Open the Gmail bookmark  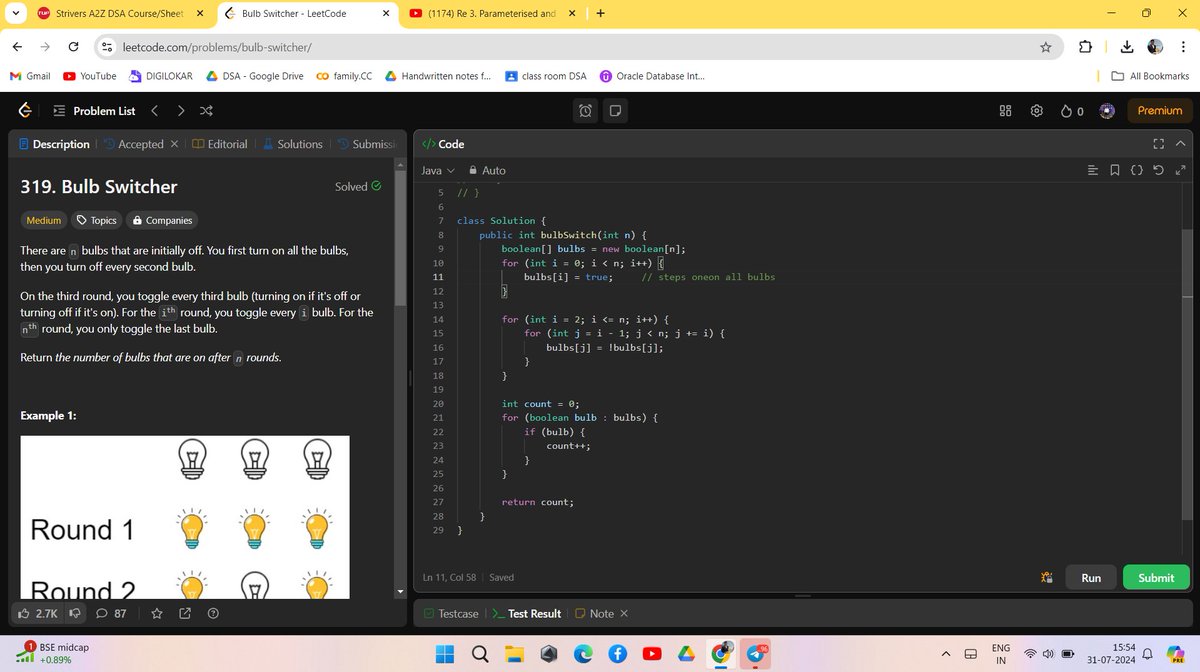(30, 76)
